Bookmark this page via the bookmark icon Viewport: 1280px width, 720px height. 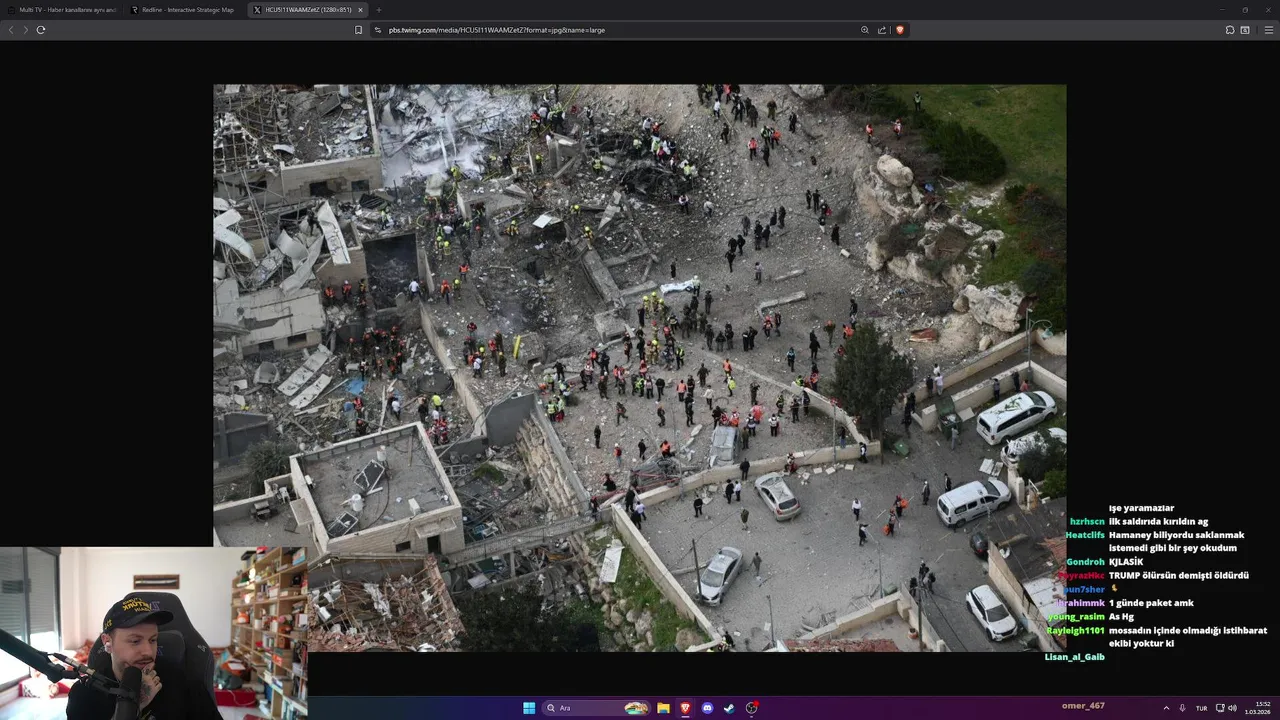click(x=358, y=30)
